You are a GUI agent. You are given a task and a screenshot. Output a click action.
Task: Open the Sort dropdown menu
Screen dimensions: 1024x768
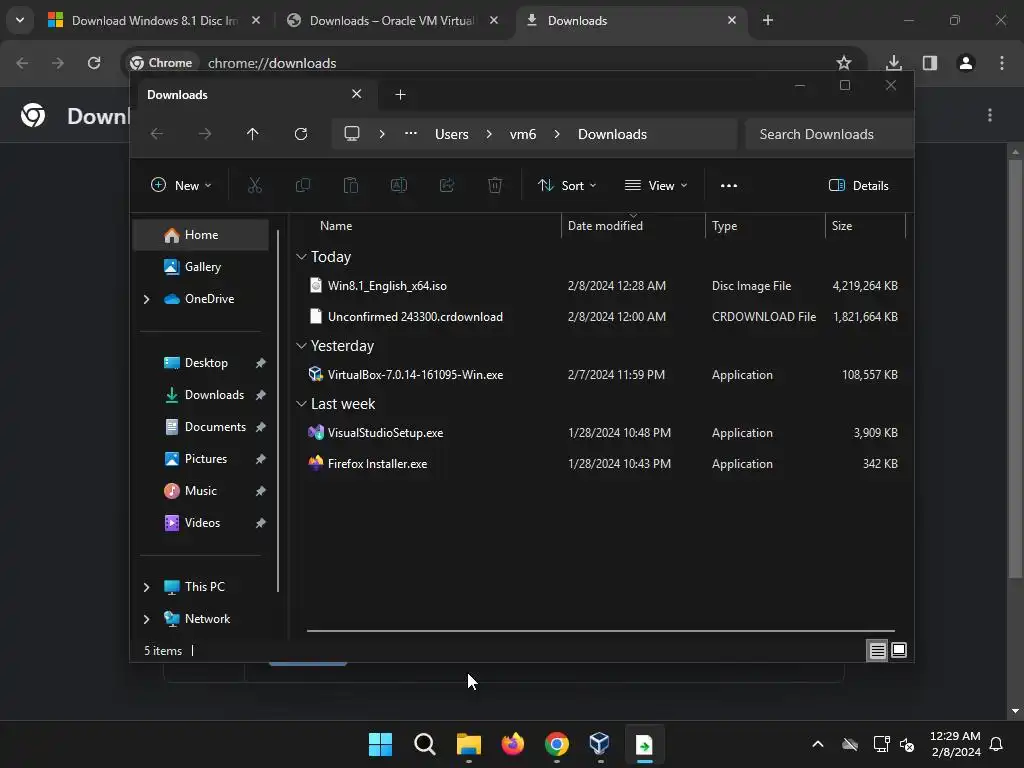[567, 185]
